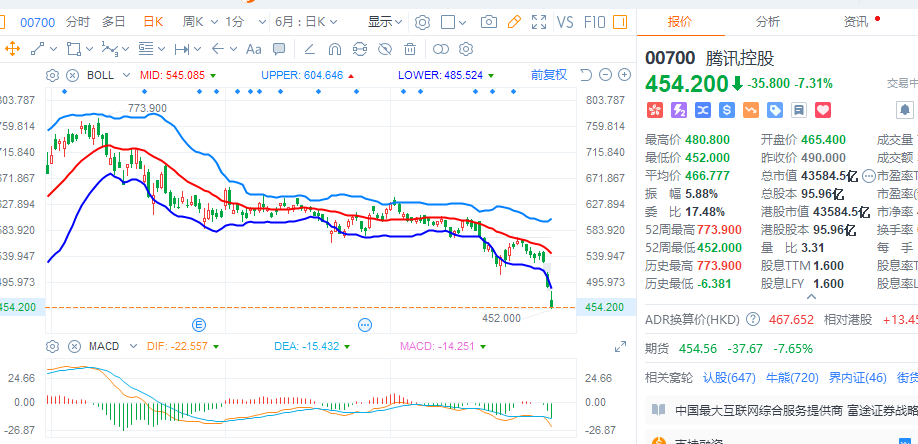Image resolution: width=918 pixels, height=444 pixels.
Task: Open the chart layout square dropdown
Action: (453, 22)
